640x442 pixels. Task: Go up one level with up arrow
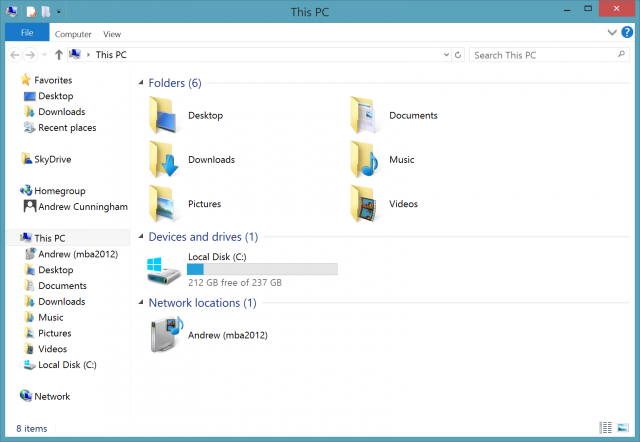(x=59, y=55)
